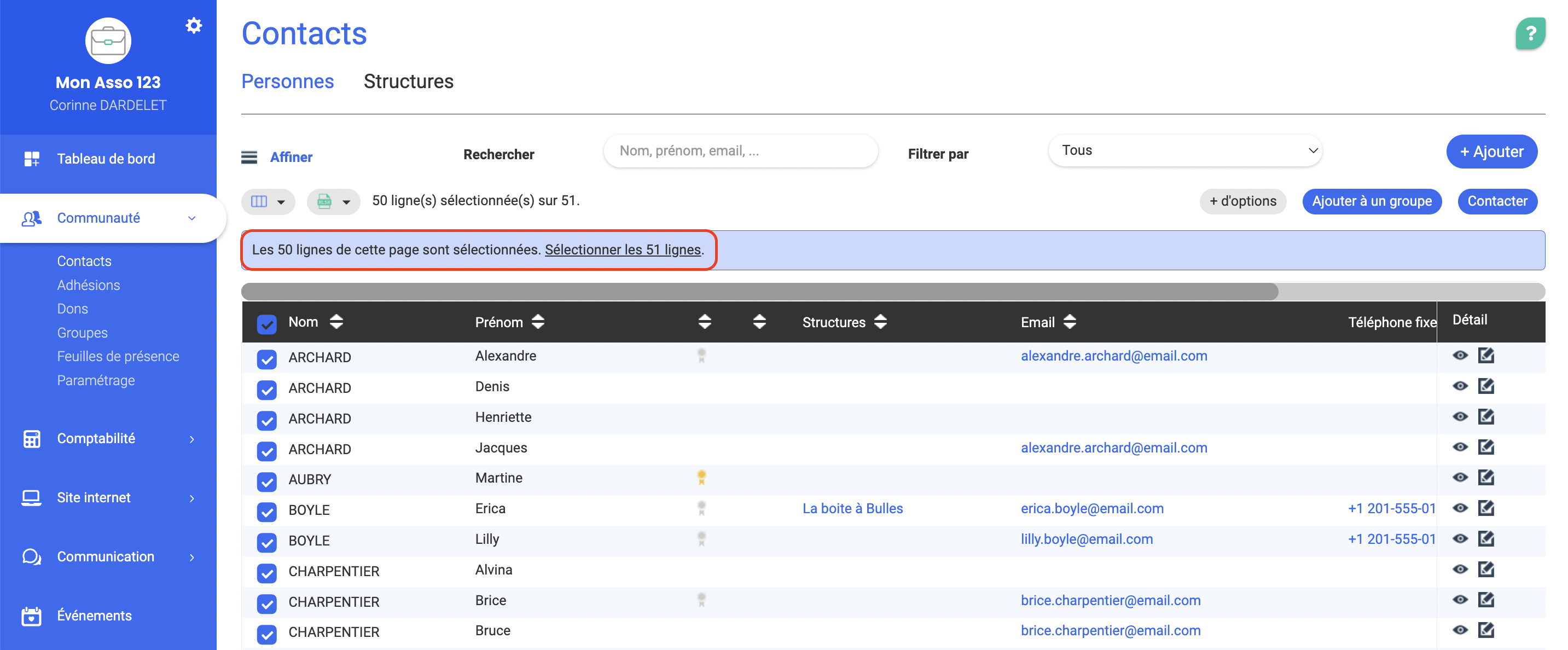Image resolution: width=1568 pixels, height=650 pixels.
Task: Edit Alvina CHARPENTIER with the pencil icon
Action: (x=1486, y=570)
